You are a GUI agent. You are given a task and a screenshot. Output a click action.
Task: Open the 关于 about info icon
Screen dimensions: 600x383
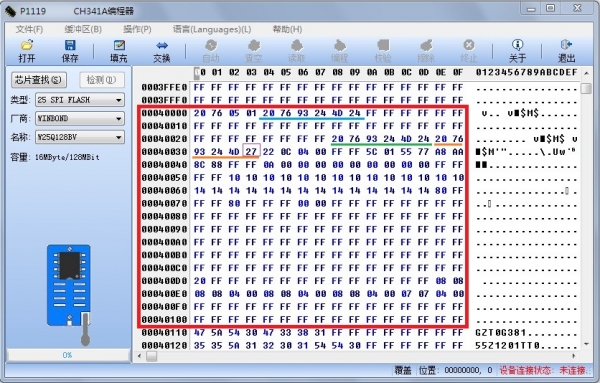point(517,51)
